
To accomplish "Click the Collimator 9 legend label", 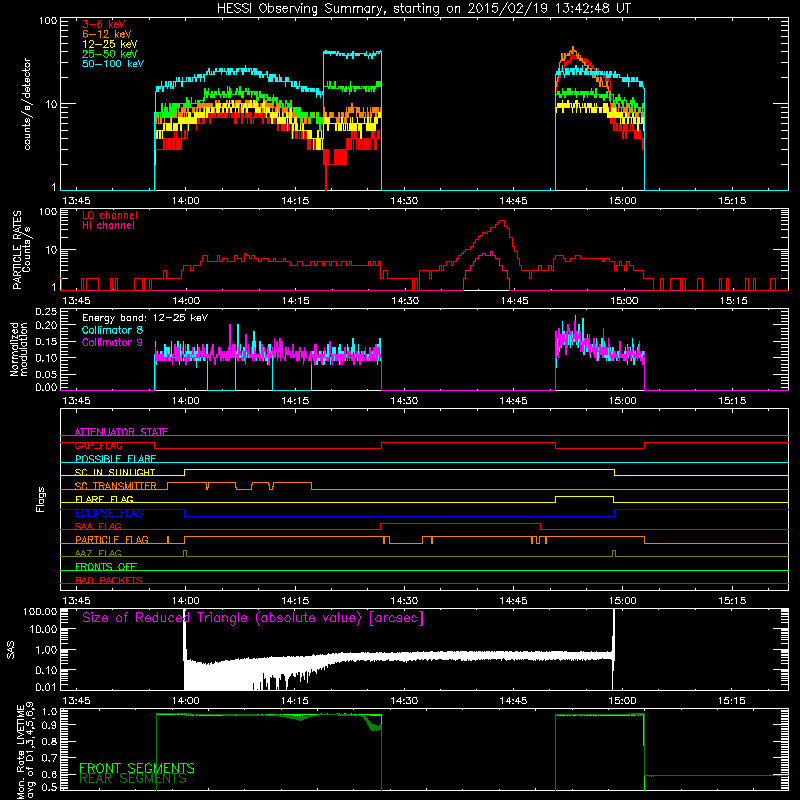I will (112, 342).
